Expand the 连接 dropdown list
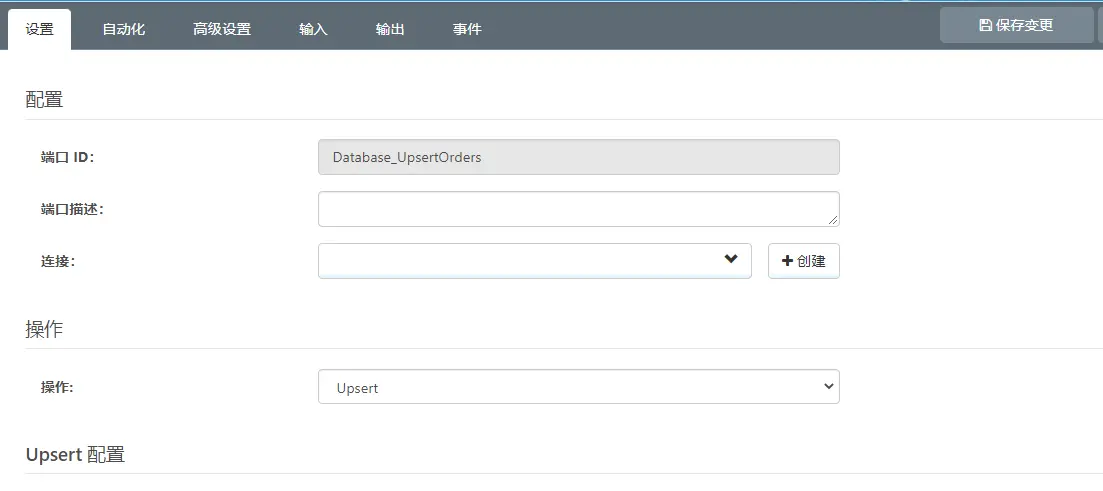Screen dimensions: 1103x491 534,261
